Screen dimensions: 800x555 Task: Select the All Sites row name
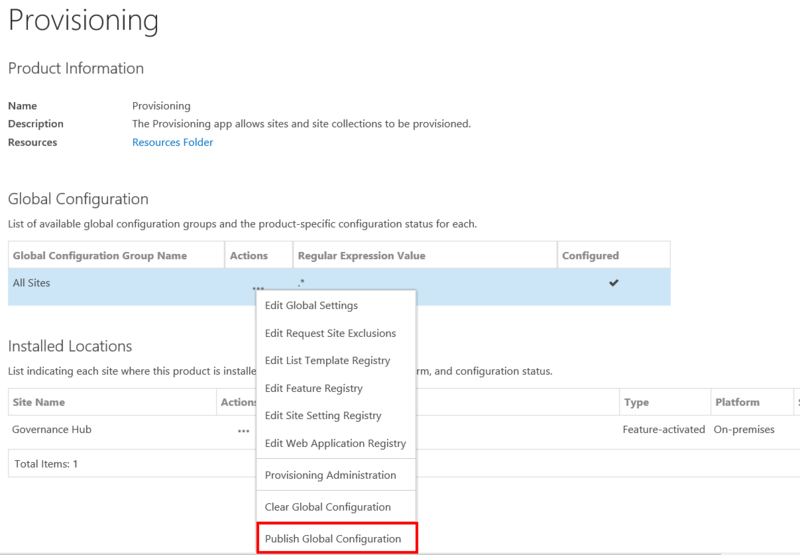point(31,283)
